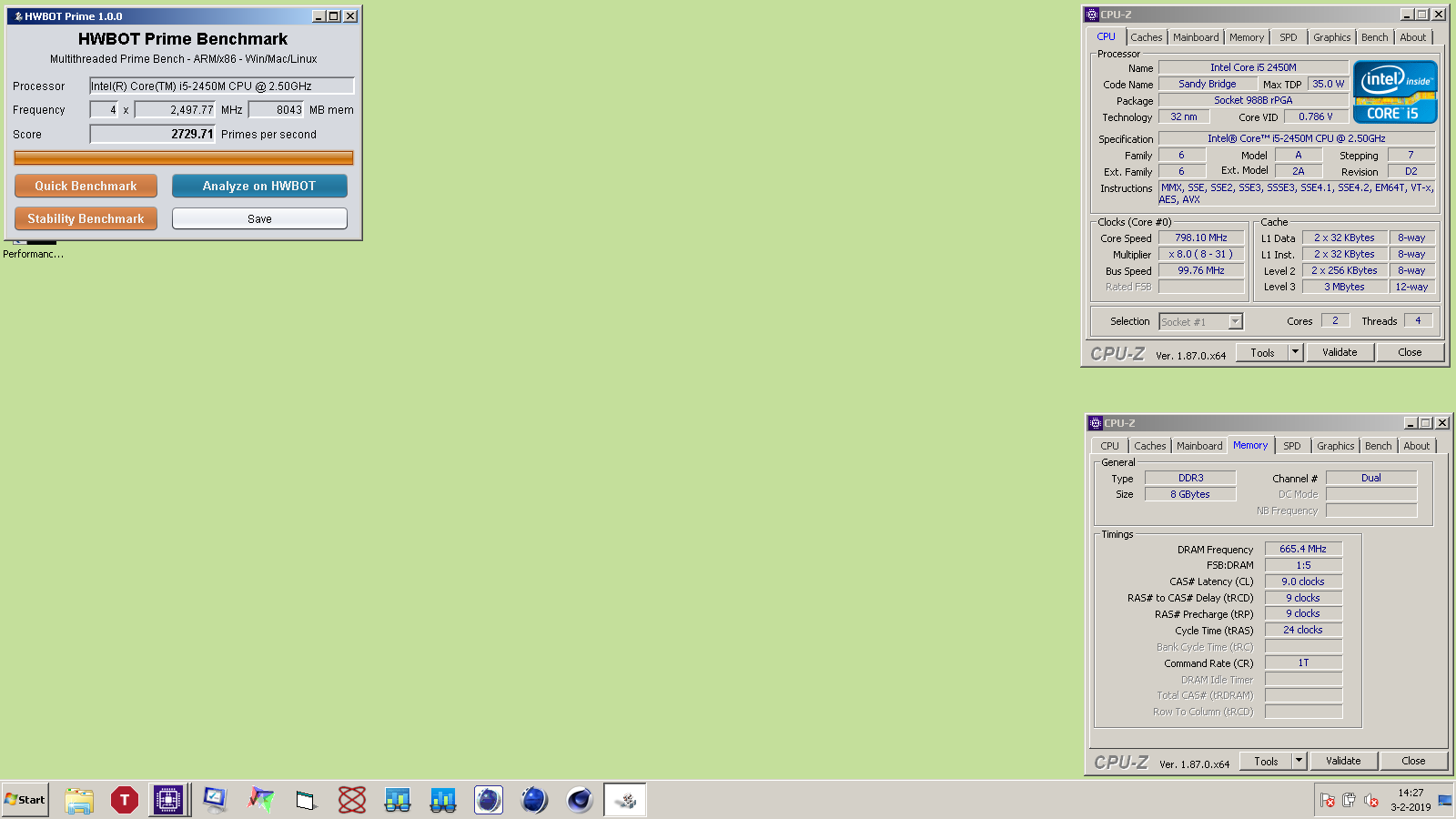Open the Socket #1 selection combo box
Image resolution: width=1456 pixels, height=819 pixels.
point(1201,321)
